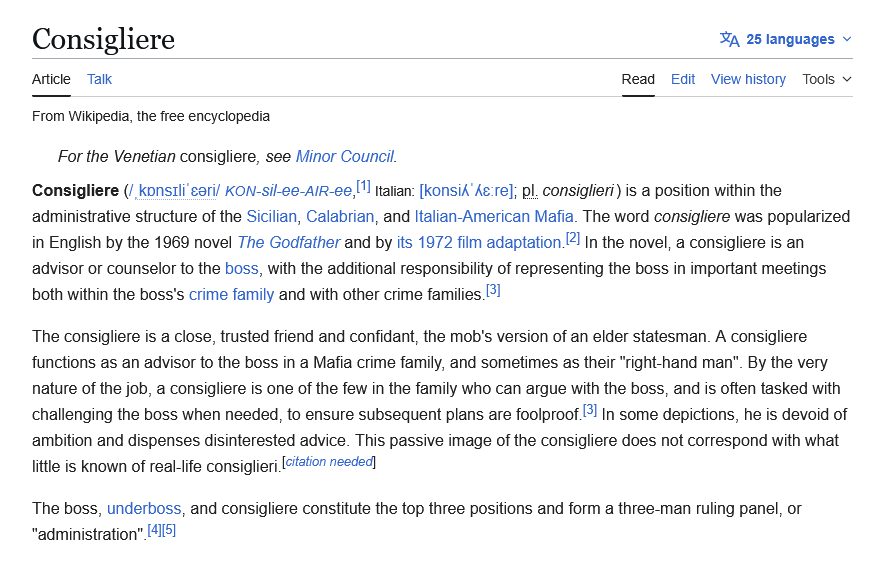Click the bold Consigliere word in intro
The width and height of the screenshot is (892, 572).
75,191
